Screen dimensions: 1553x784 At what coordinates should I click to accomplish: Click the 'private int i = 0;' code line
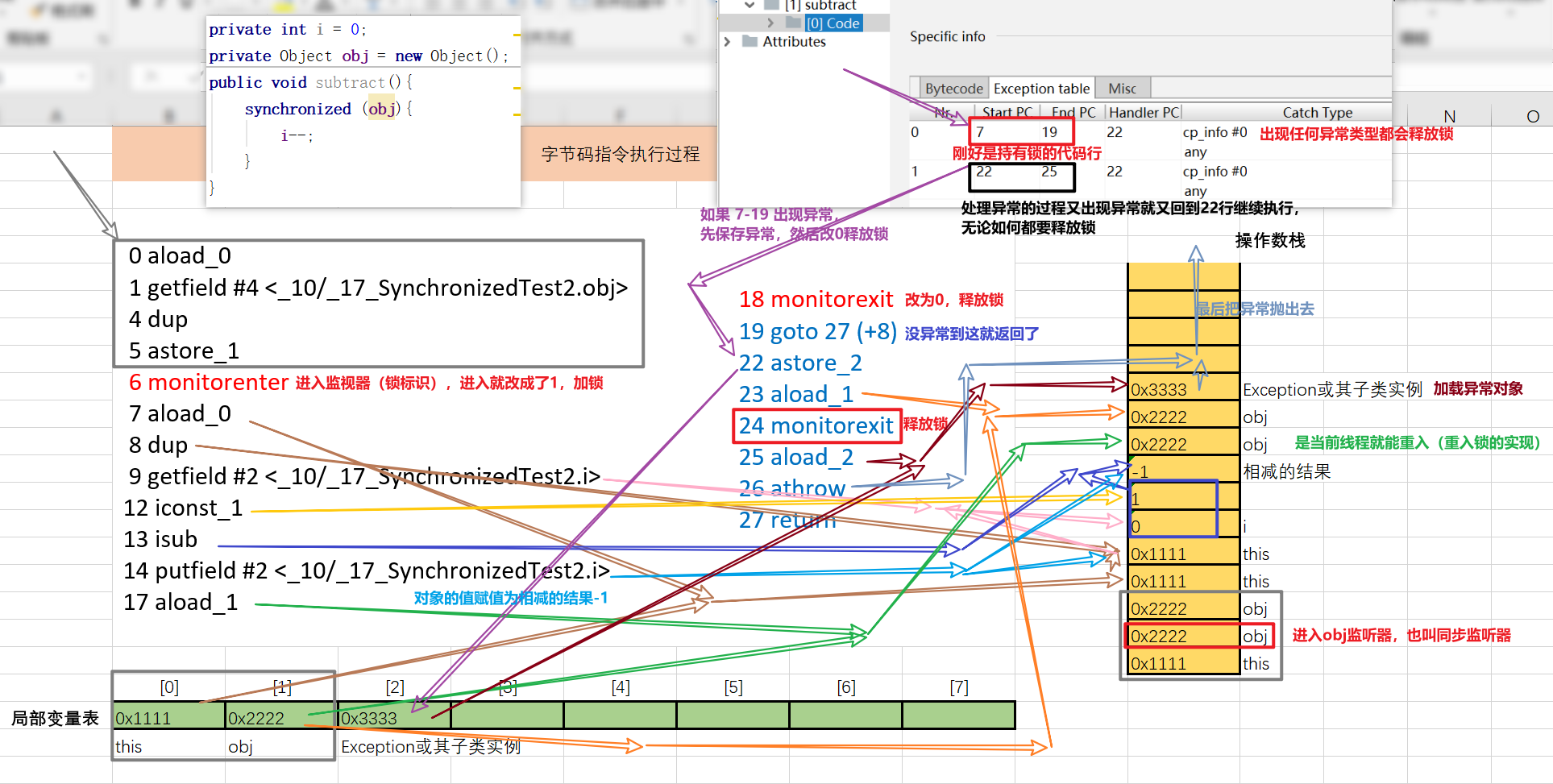288,30
